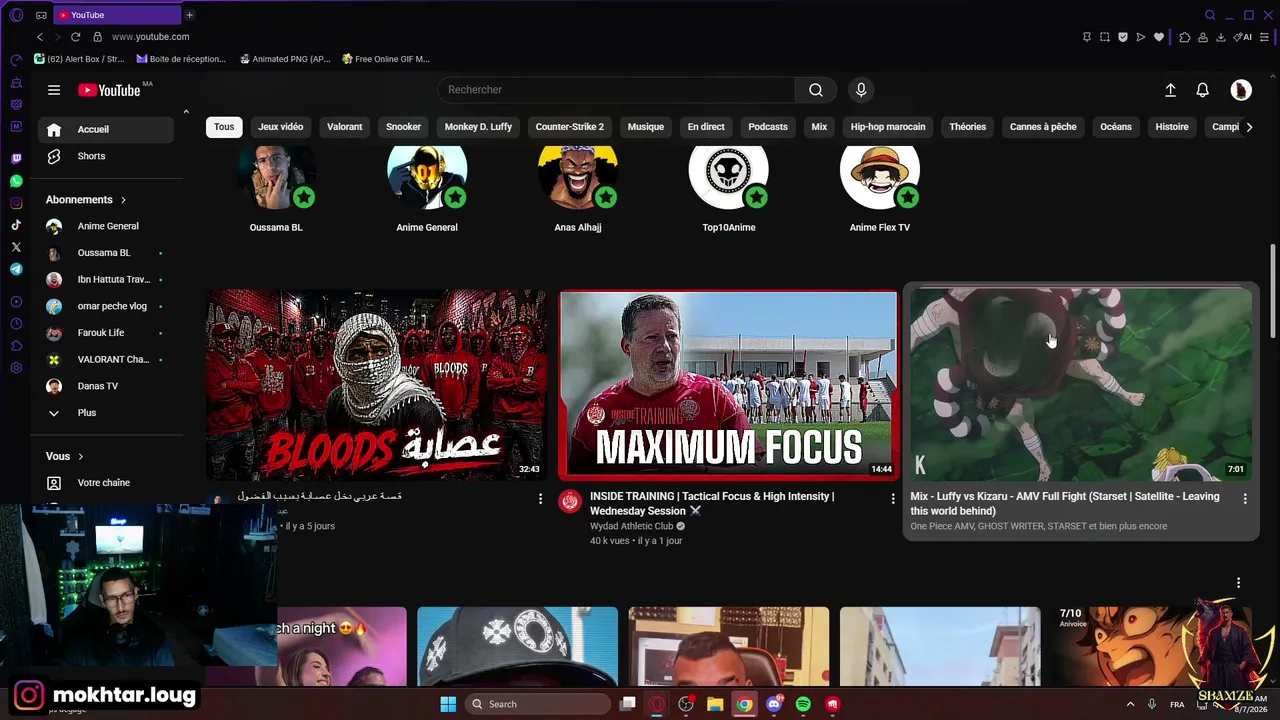Play the MAXIMUM FOCUS video thumbnail
Image resolution: width=1280 pixels, height=720 pixels.
point(728,385)
